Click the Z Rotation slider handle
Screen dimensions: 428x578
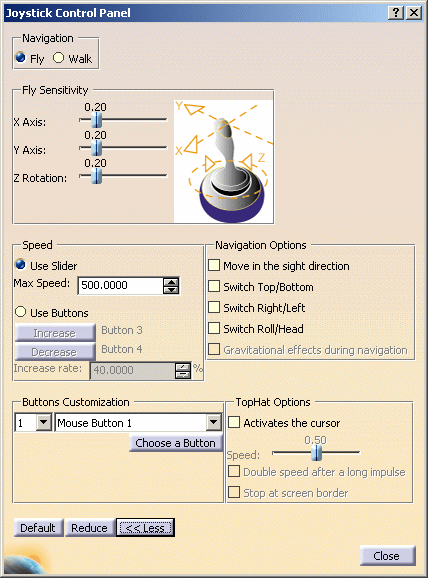pyautogui.click(x=96, y=176)
